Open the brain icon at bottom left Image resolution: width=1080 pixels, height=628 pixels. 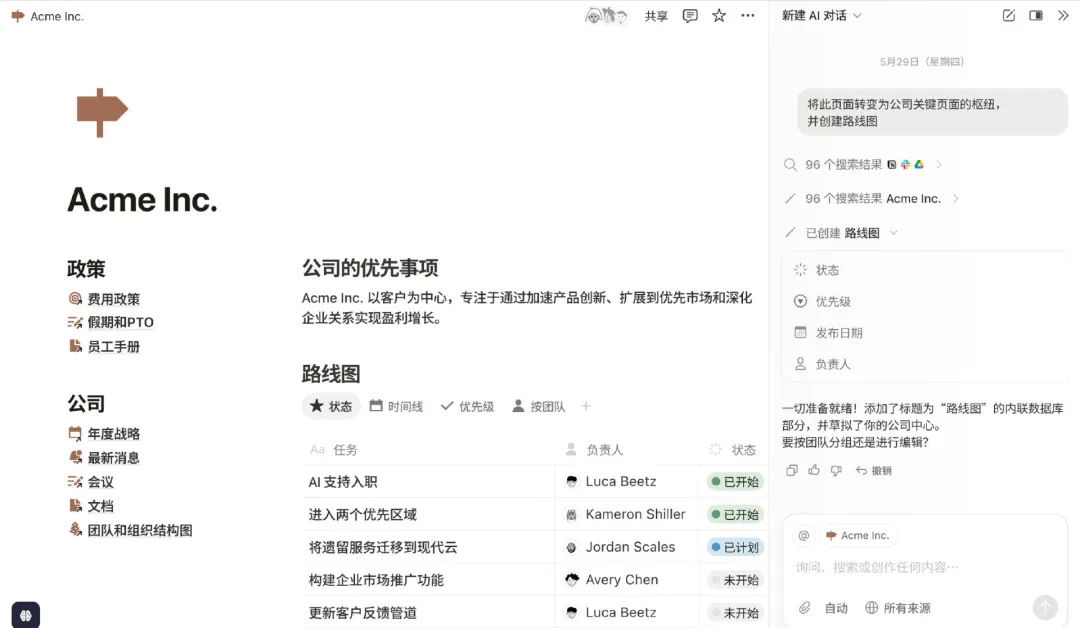point(25,615)
